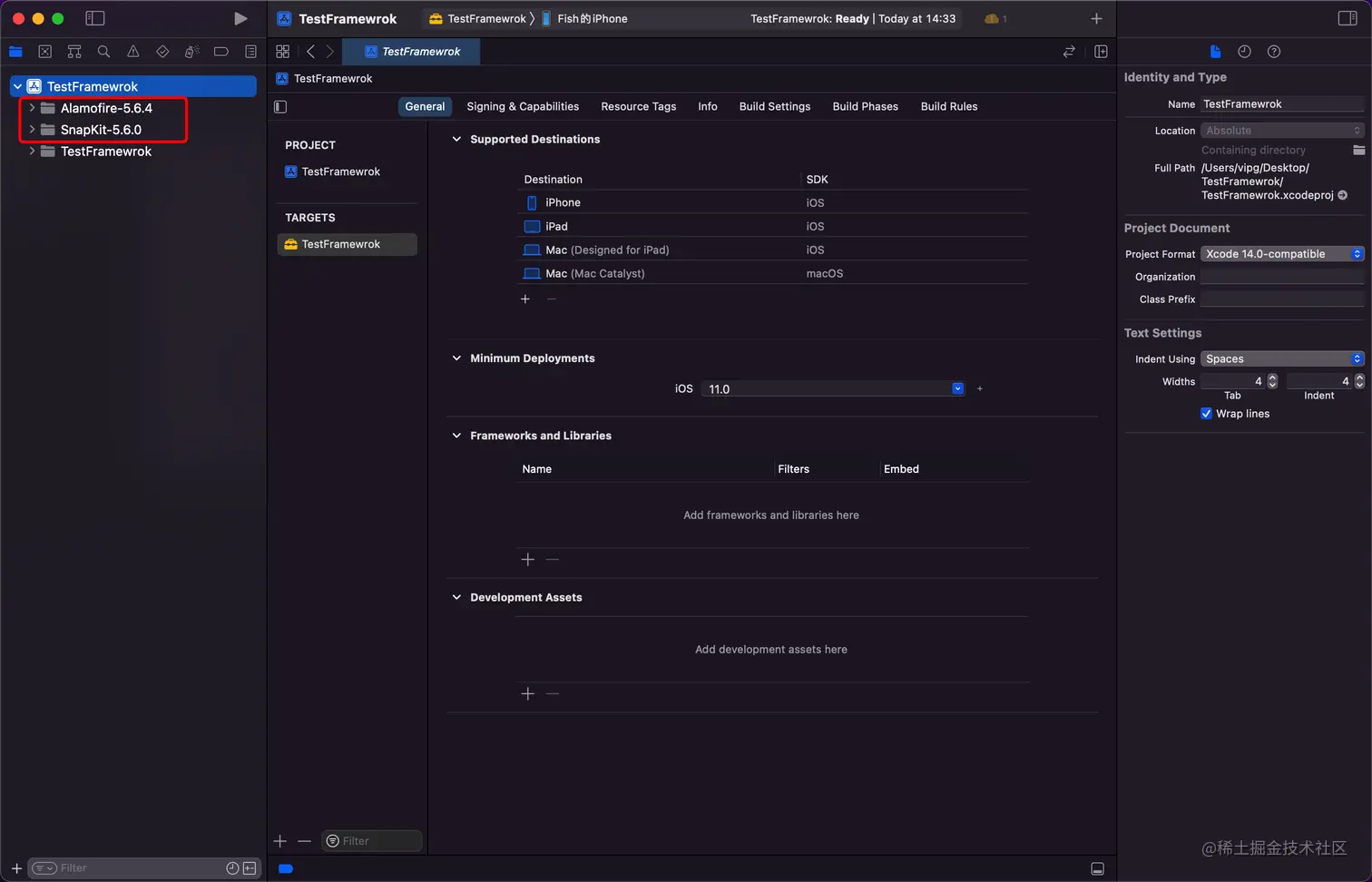Expand the SnapKit-5.6.0 folder
1372x882 pixels.
pyautogui.click(x=32, y=130)
